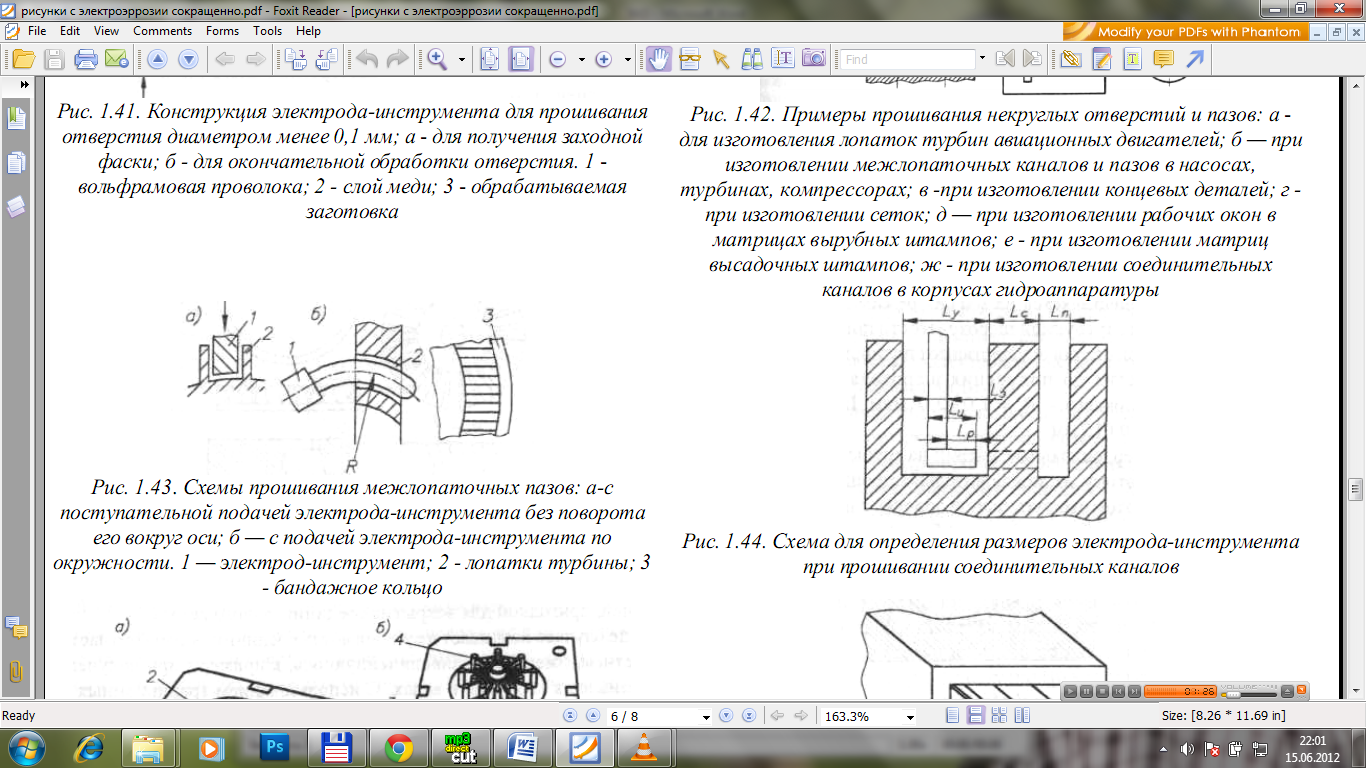The image size is (1366, 768).
Task: Open the Pages panel in the sidebar
Action: 16,163
